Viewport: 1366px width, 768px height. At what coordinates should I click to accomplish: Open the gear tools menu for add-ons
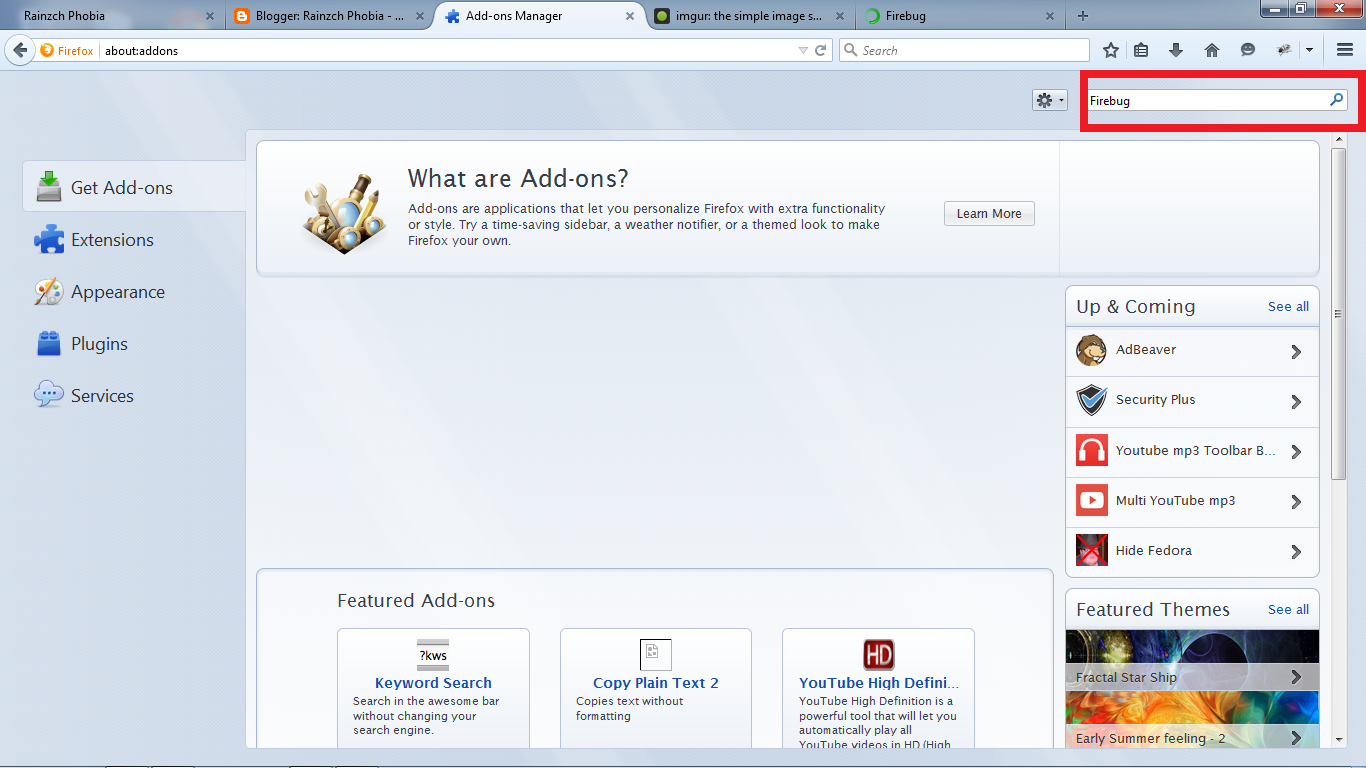coord(1050,100)
